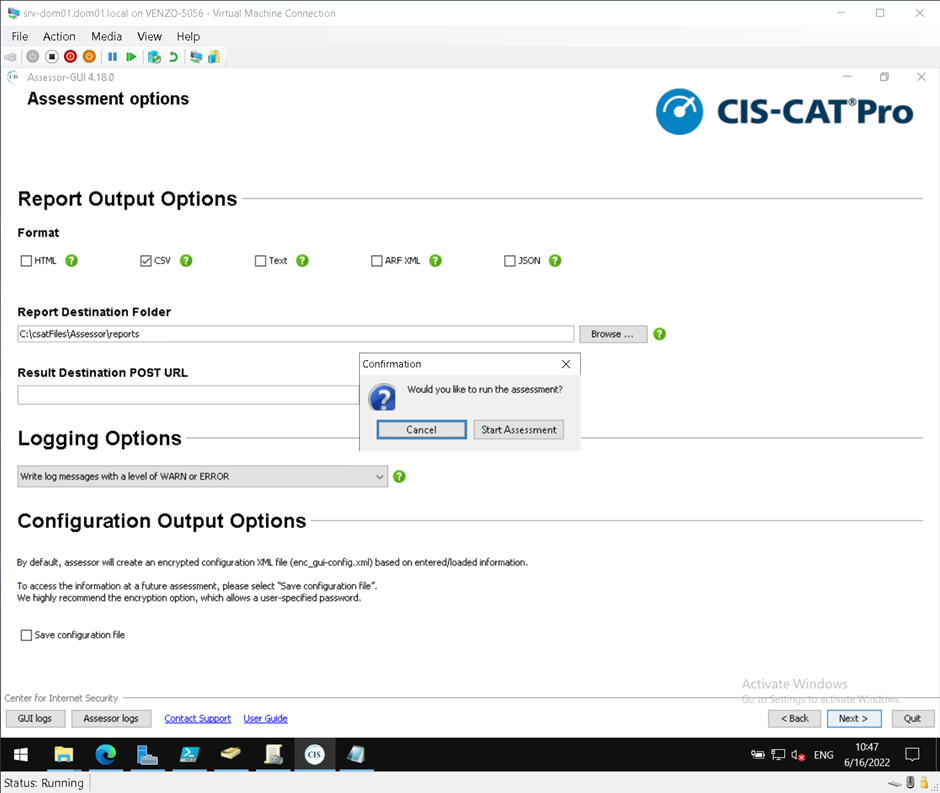Open help for Text format
The image size is (940, 793).
(x=302, y=261)
